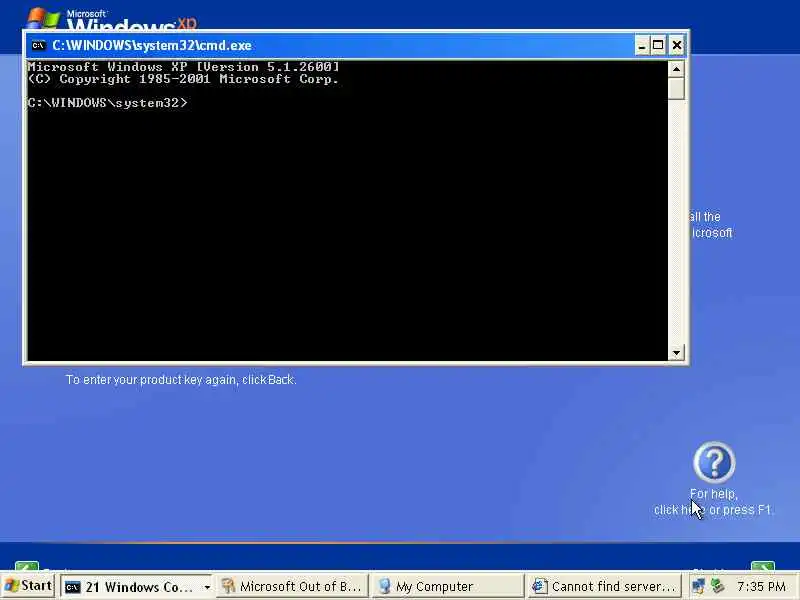Click the first network system tray icon
This screenshot has height=600, width=800.
point(698,586)
